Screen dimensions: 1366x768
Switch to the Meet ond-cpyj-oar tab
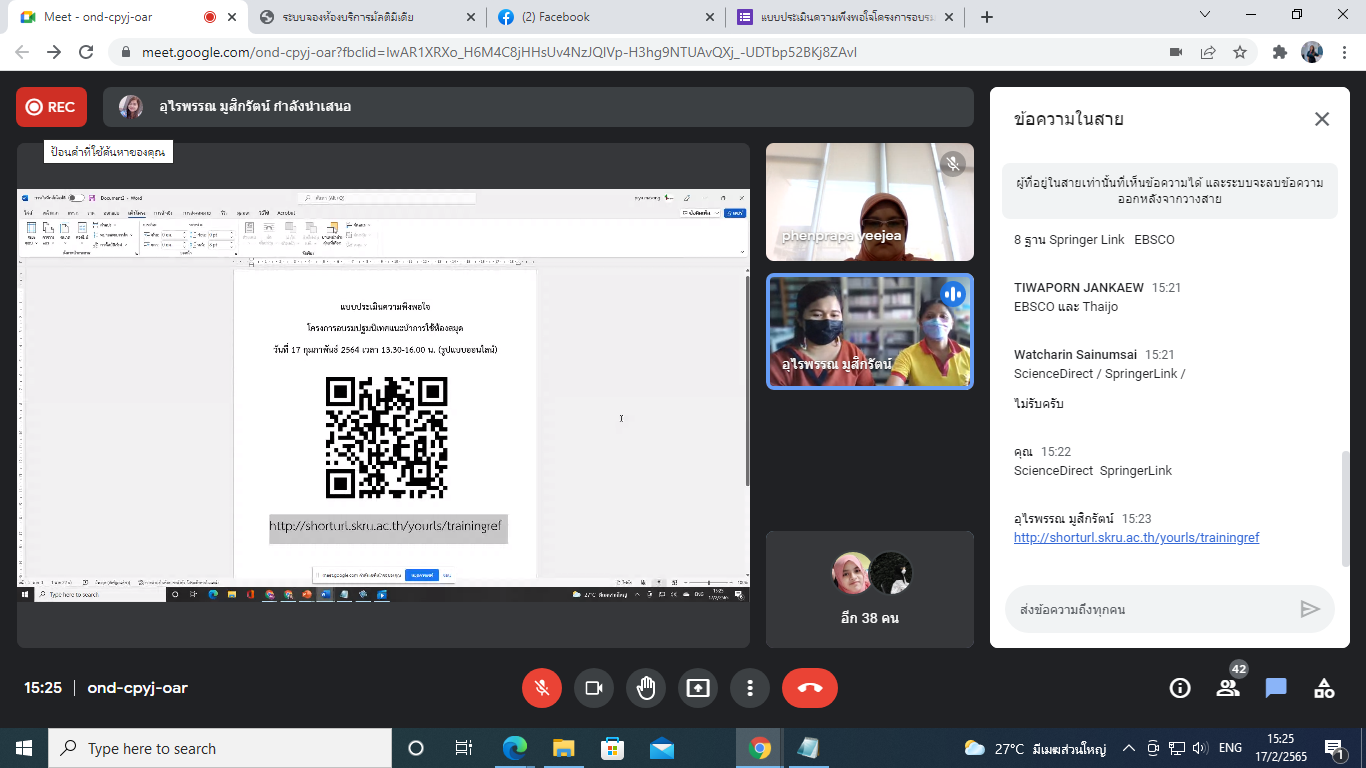tap(110, 17)
